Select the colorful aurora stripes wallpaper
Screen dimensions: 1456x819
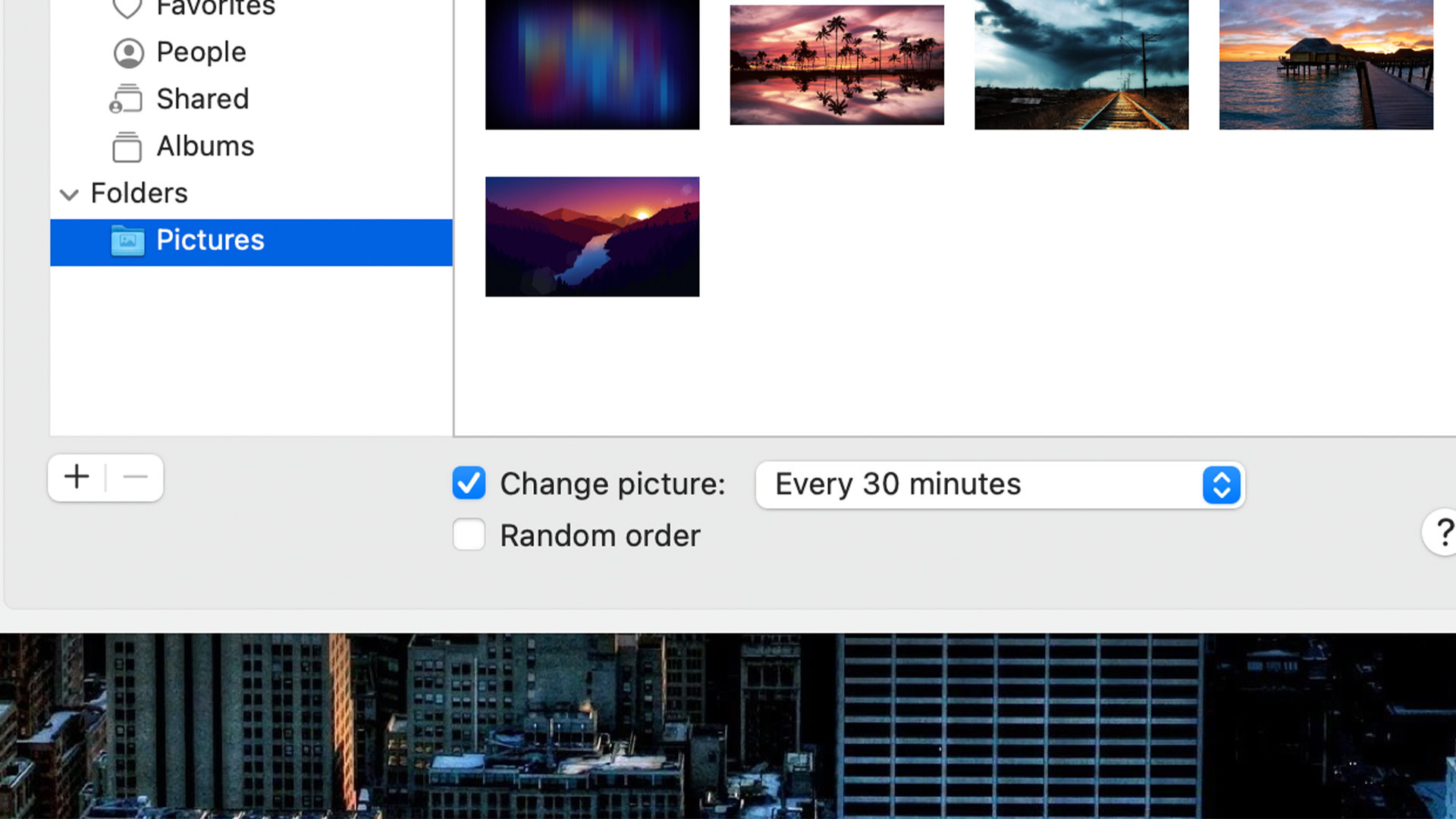pos(591,65)
